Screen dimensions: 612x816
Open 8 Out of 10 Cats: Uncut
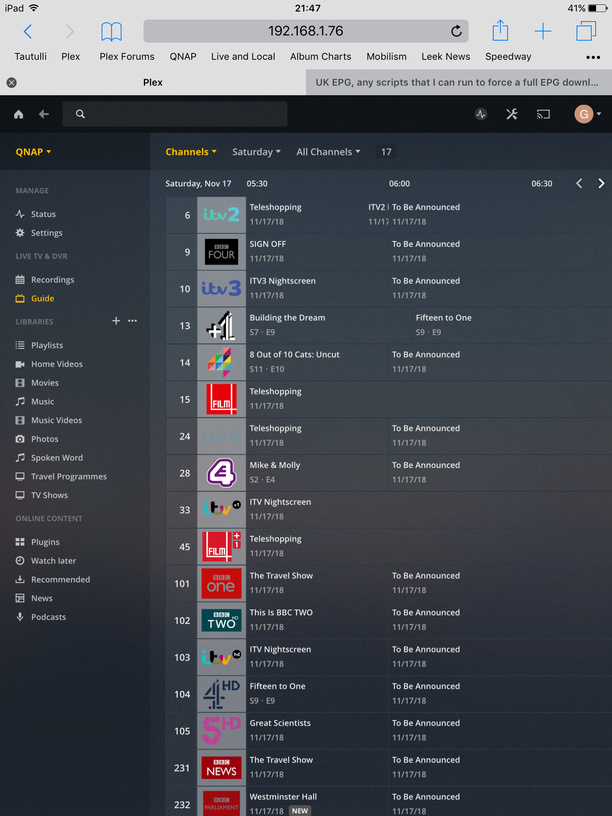click(x=295, y=355)
